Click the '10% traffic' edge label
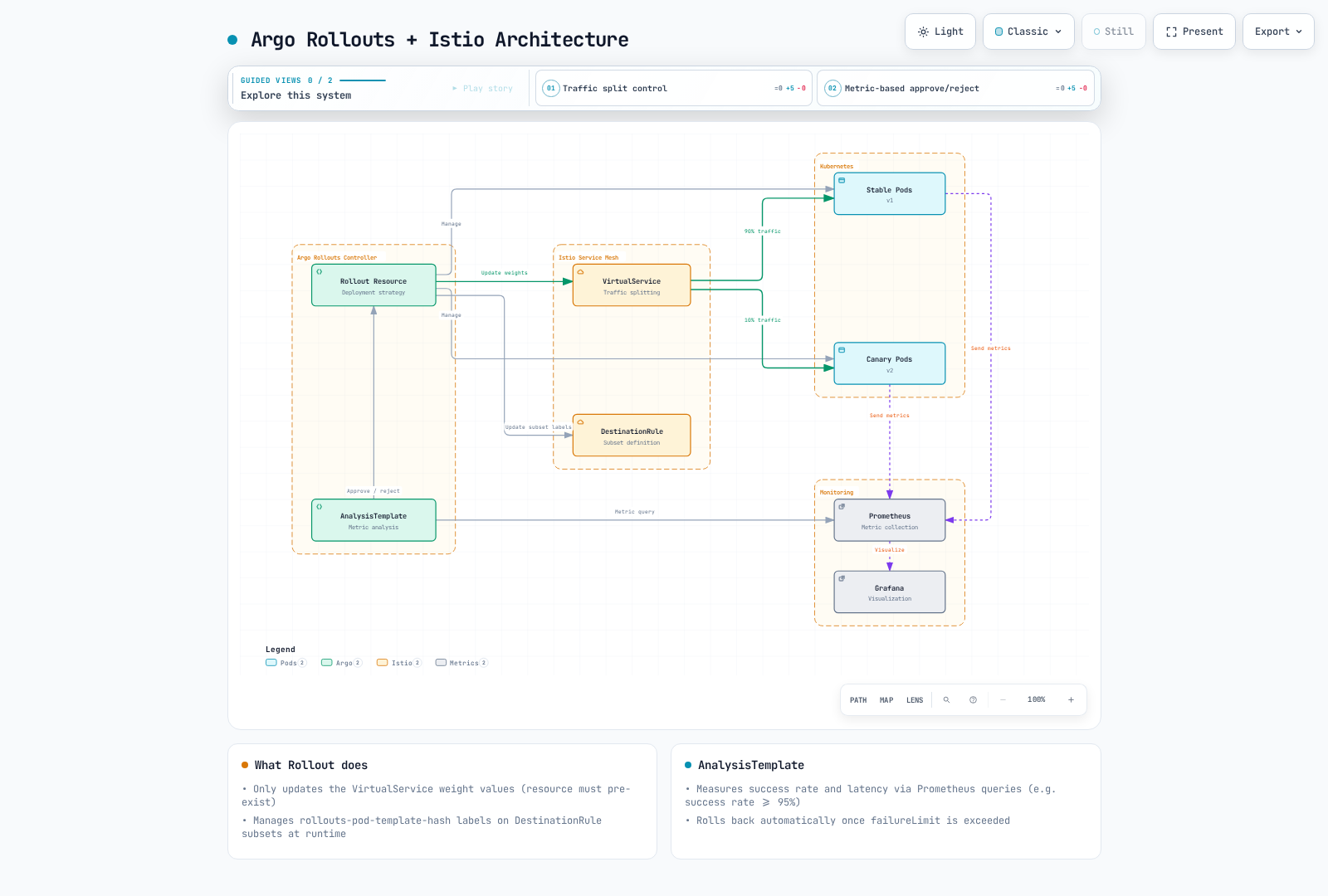The width and height of the screenshot is (1328, 896). [x=762, y=320]
